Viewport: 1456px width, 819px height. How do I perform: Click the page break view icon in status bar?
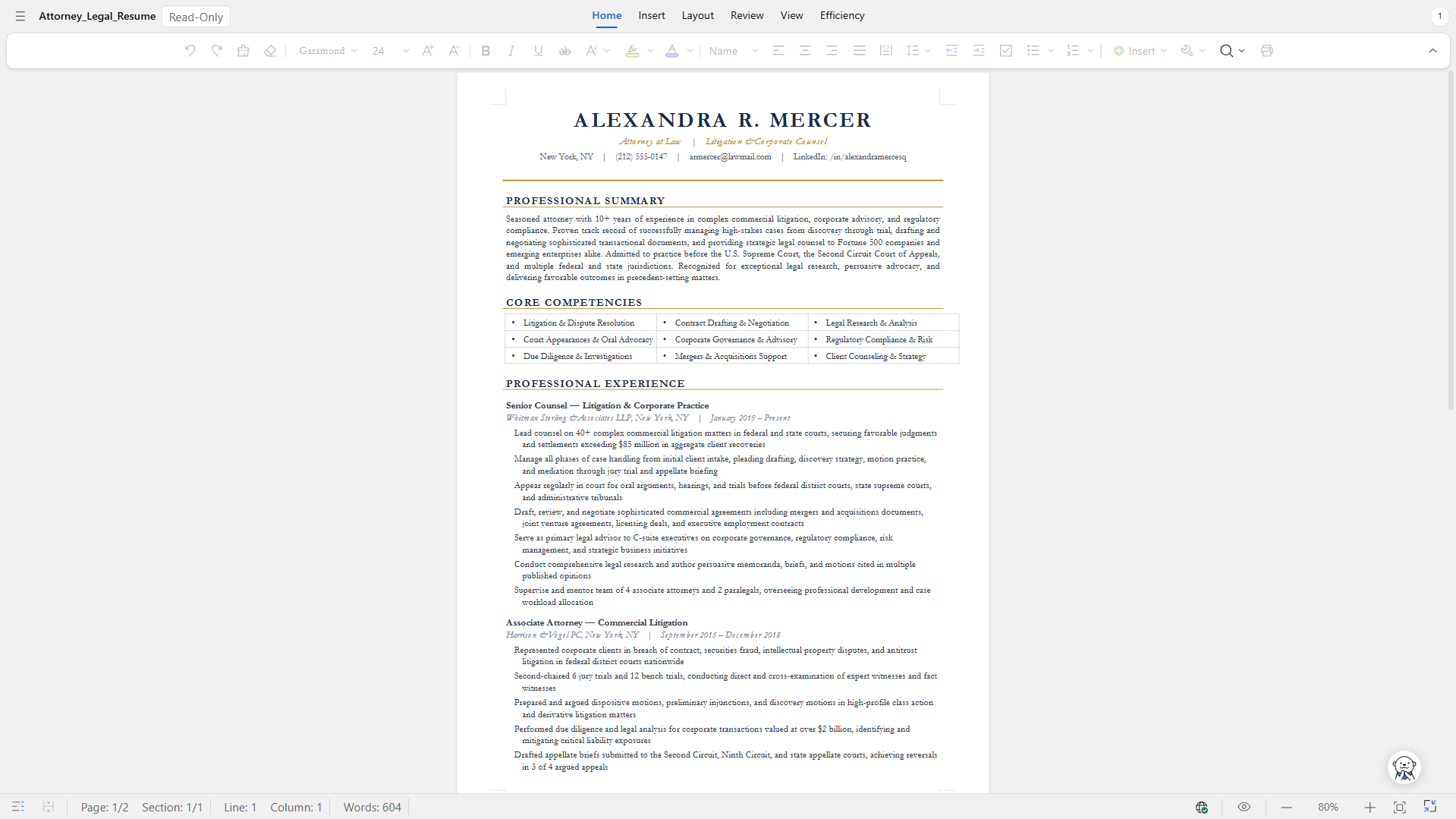point(48,807)
